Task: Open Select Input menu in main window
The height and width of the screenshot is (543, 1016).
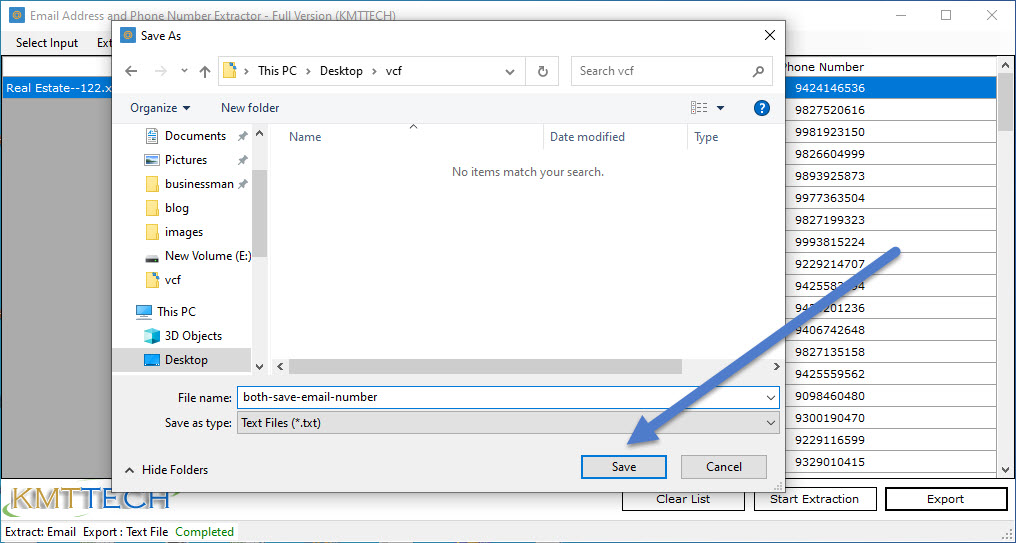Action: pos(47,43)
